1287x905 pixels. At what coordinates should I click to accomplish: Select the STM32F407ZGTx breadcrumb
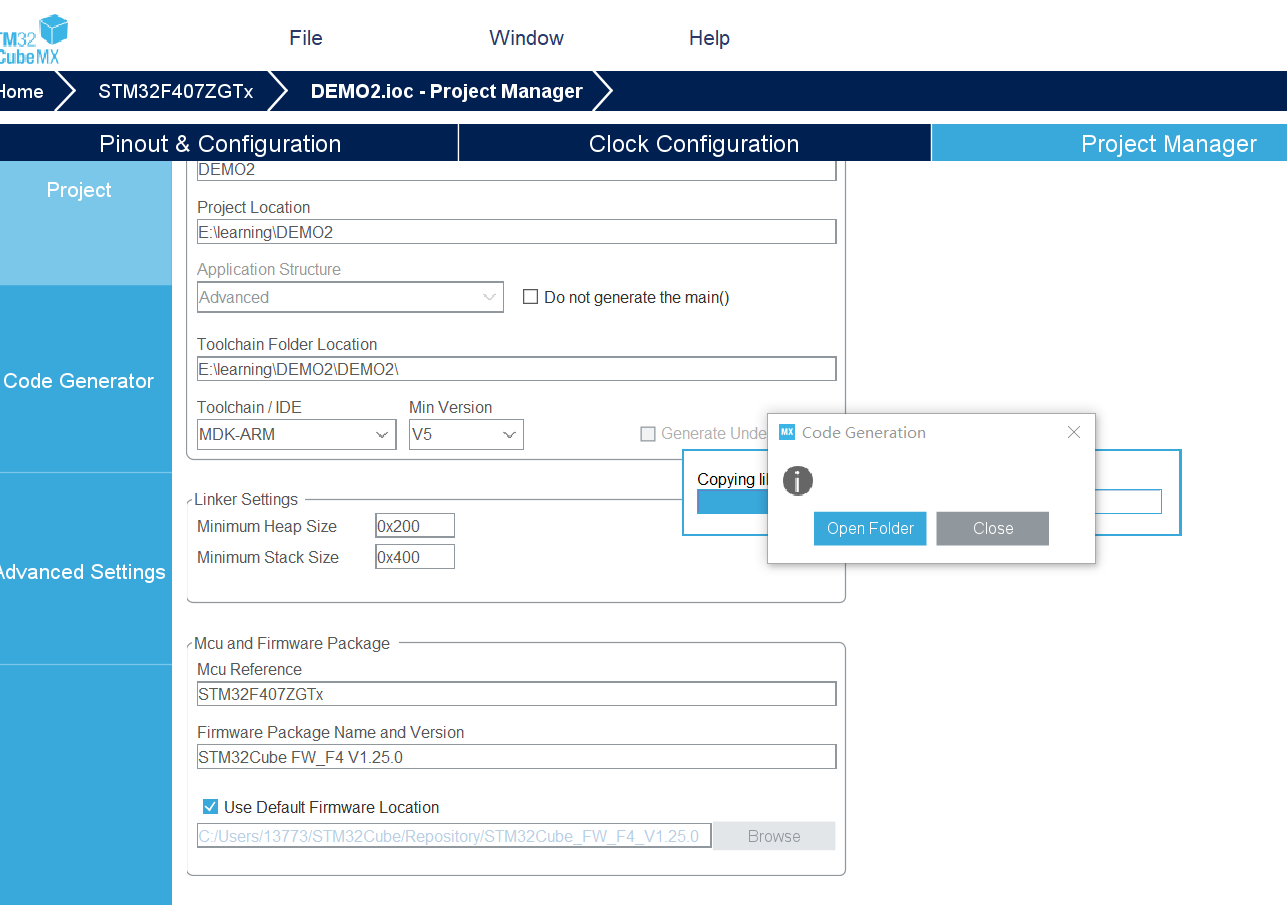pyautogui.click(x=176, y=91)
